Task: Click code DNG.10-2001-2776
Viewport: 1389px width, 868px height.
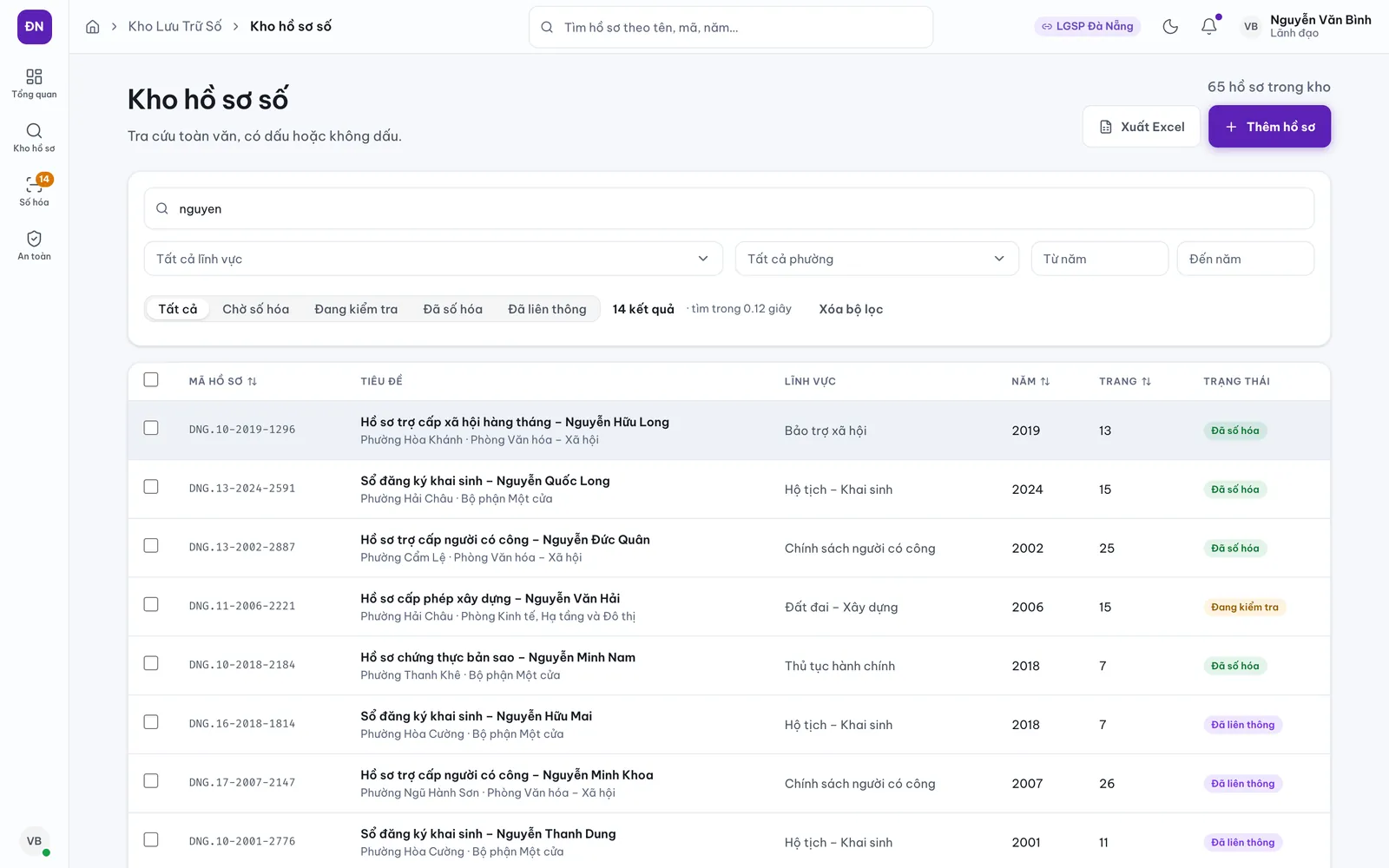Action: pyautogui.click(x=242, y=841)
